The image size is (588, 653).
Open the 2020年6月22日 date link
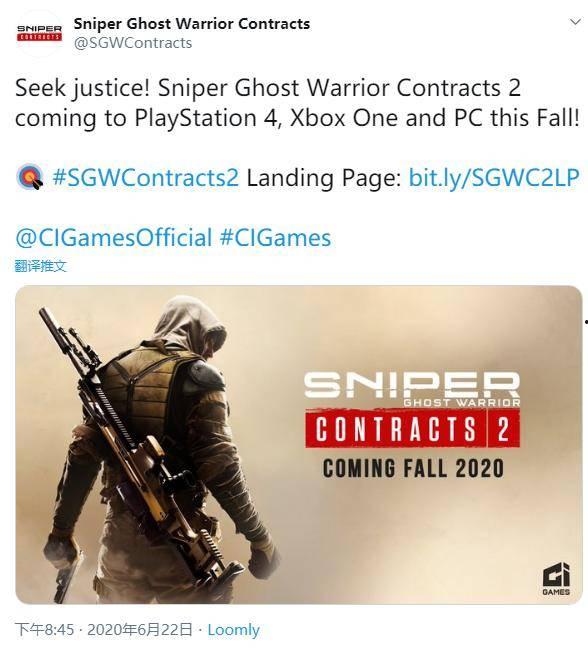tap(140, 630)
